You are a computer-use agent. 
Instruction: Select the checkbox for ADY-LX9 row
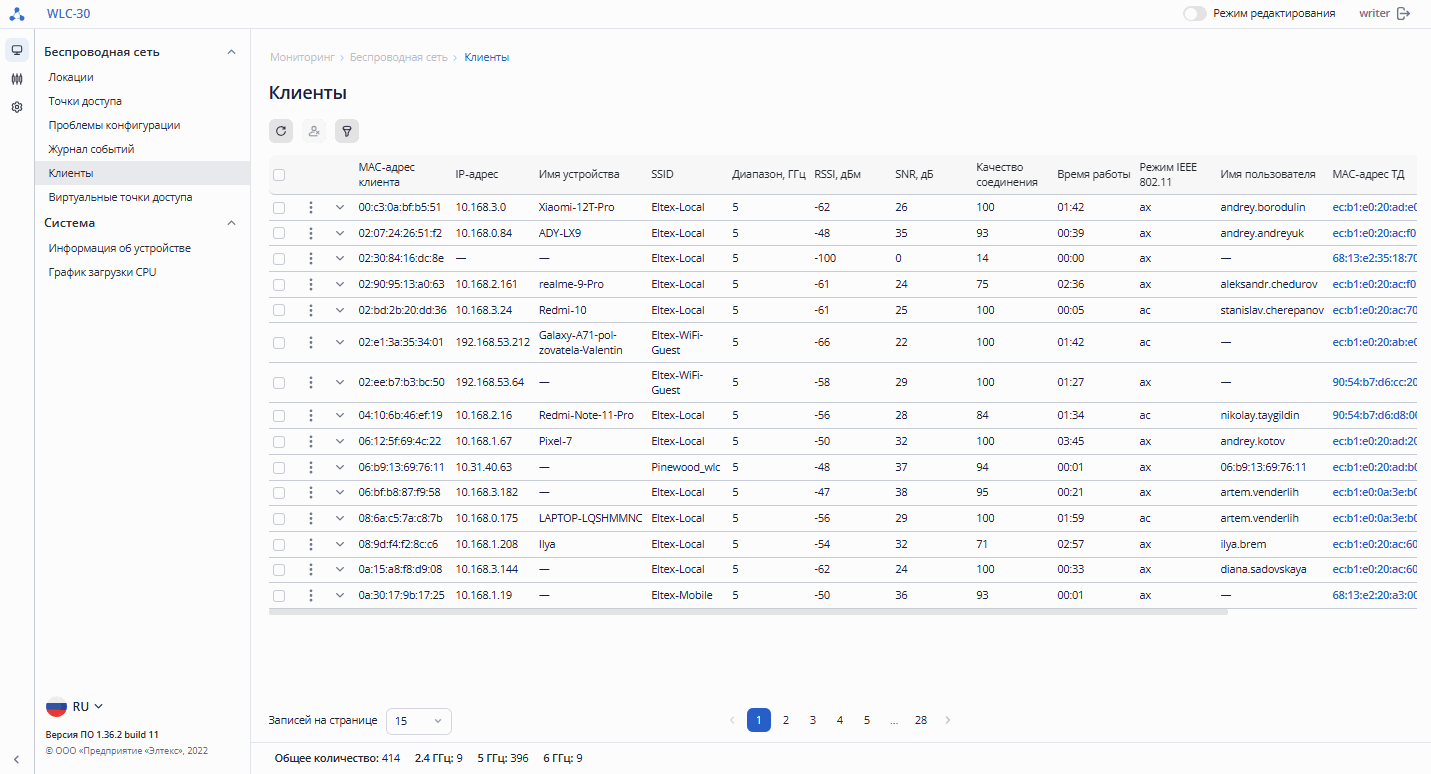pyautogui.click(x=279, y=233)
